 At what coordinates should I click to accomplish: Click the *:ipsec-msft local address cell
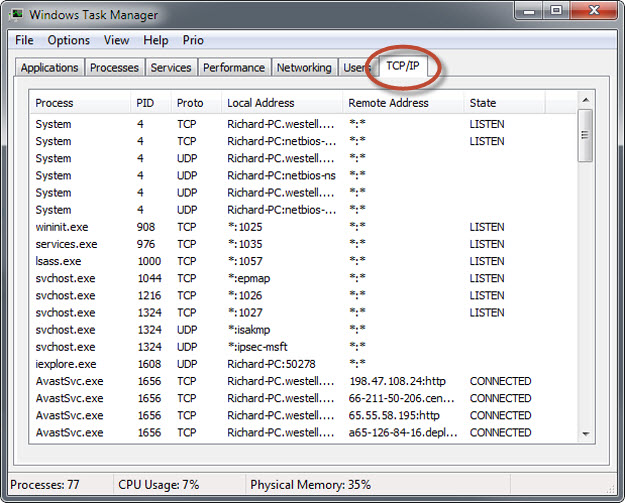point(257,347)
